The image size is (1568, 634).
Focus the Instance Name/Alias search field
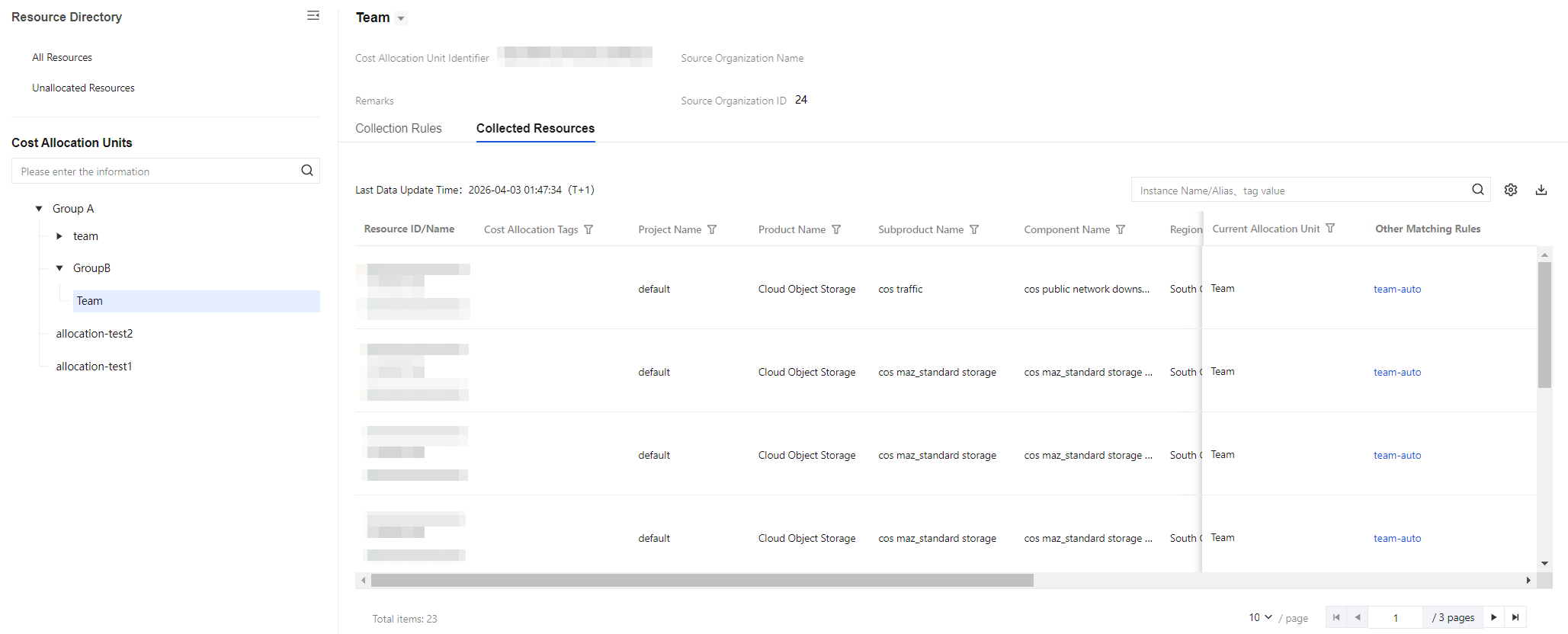click(x=1300, y=191)
